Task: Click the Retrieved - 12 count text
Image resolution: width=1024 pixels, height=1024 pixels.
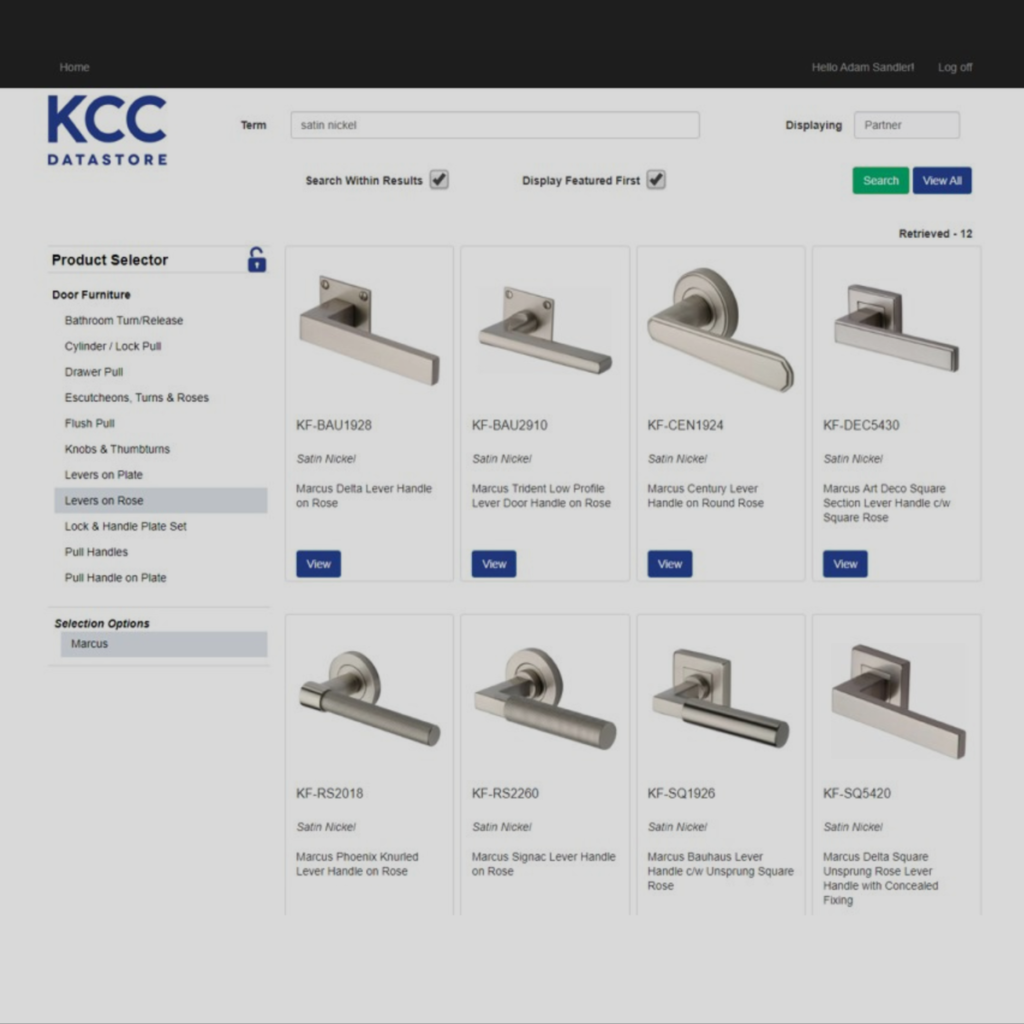Action: [935, 234]
